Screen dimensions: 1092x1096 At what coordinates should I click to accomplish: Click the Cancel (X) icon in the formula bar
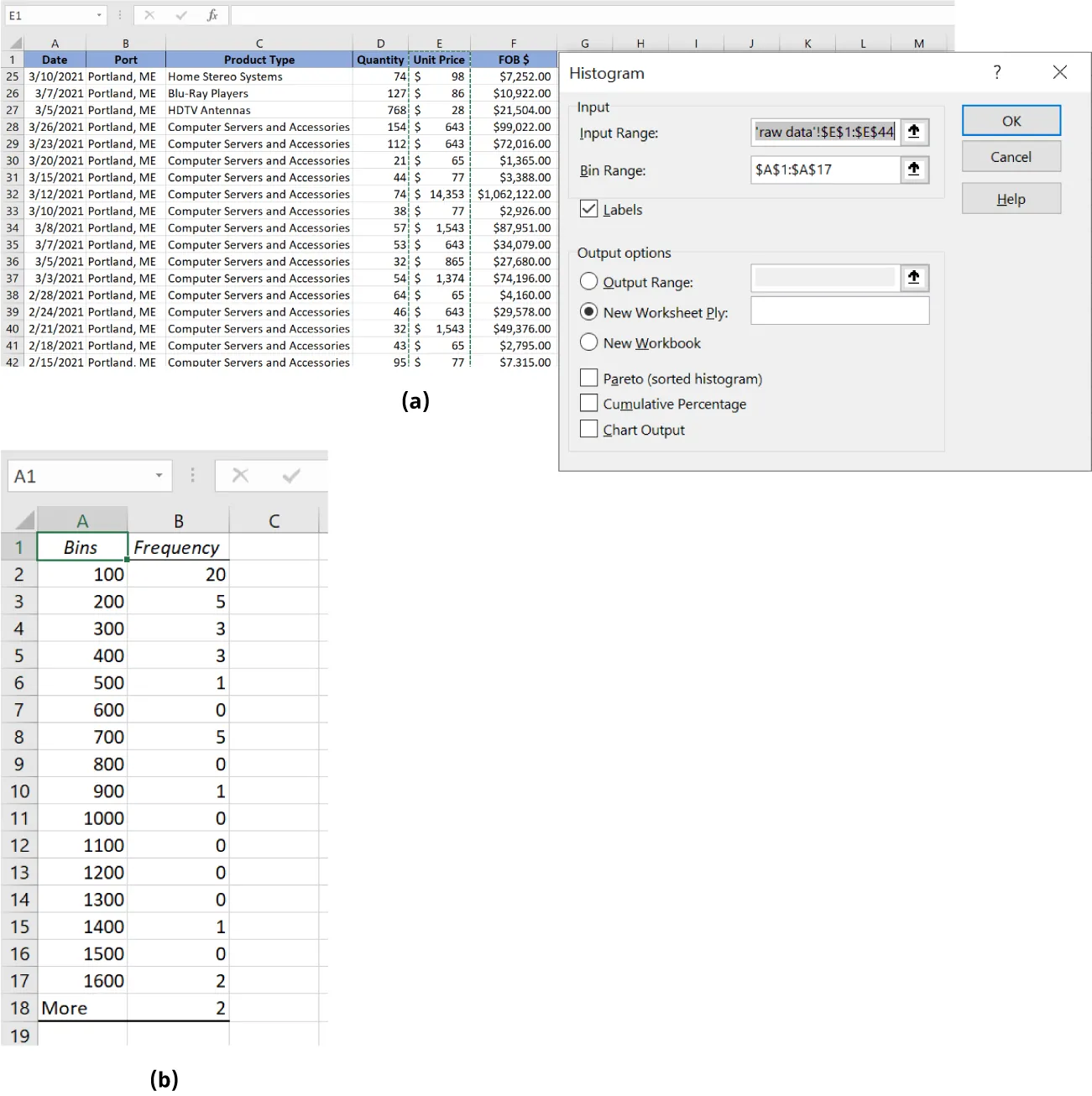149,14
